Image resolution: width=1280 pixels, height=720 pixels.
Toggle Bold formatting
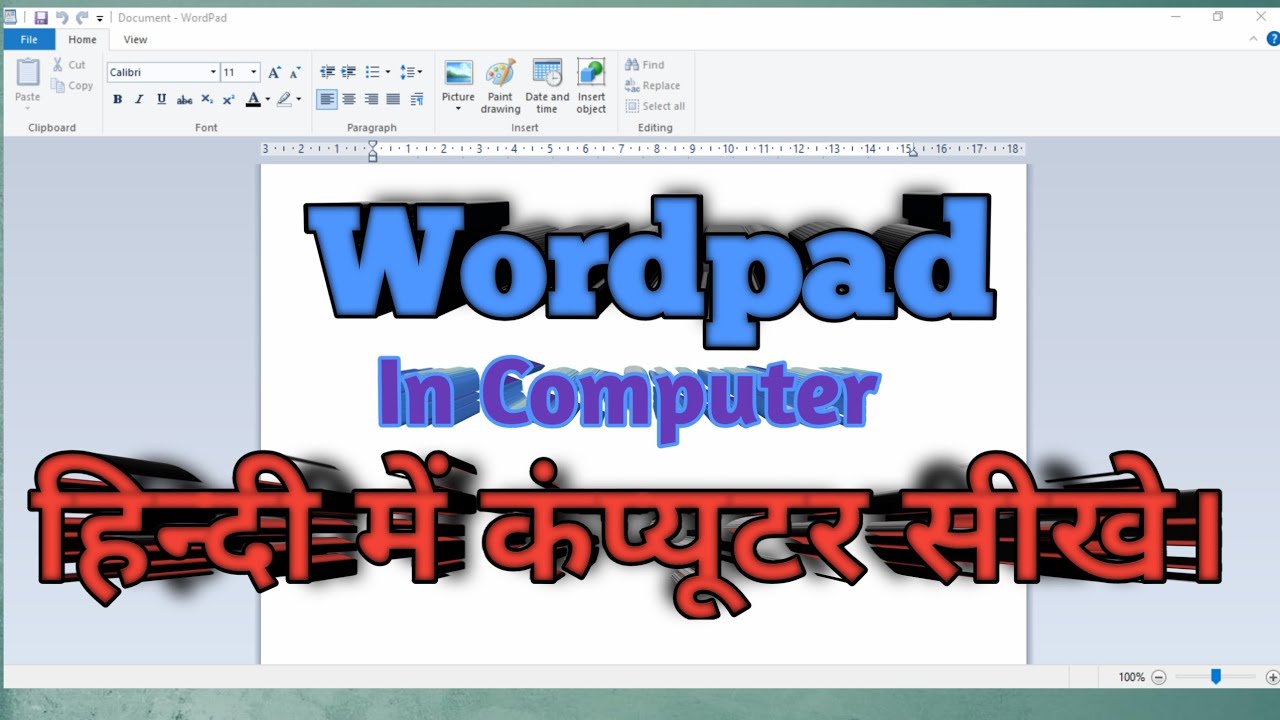[117, 99]
